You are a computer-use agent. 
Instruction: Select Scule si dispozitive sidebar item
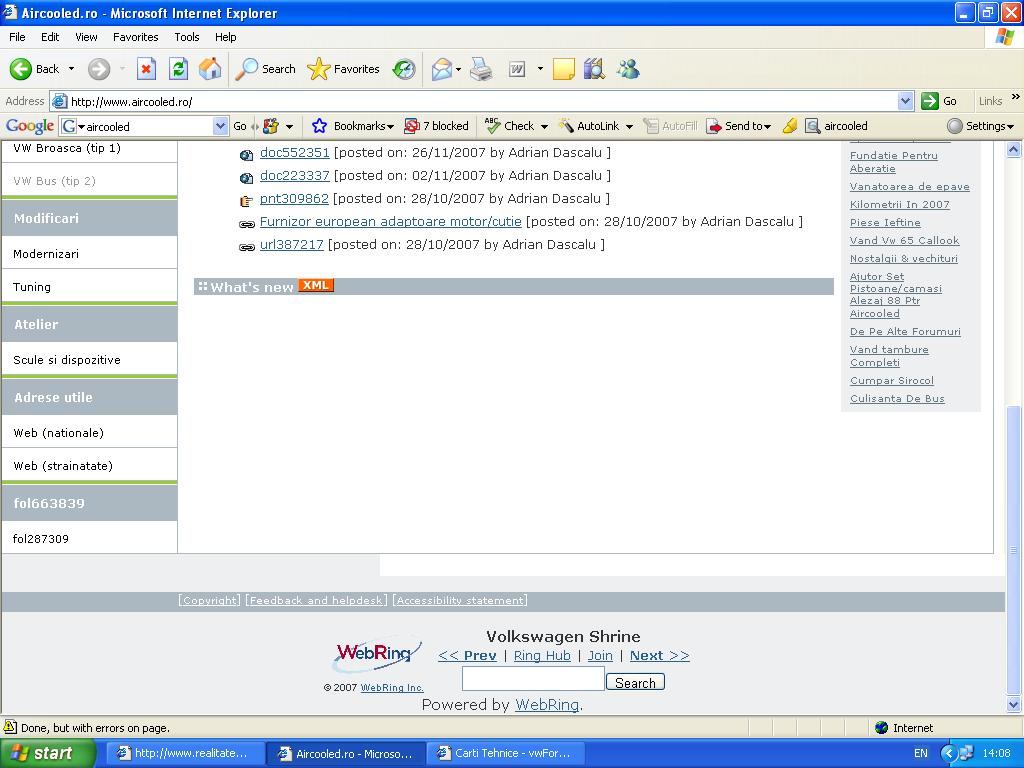[89, 360]
